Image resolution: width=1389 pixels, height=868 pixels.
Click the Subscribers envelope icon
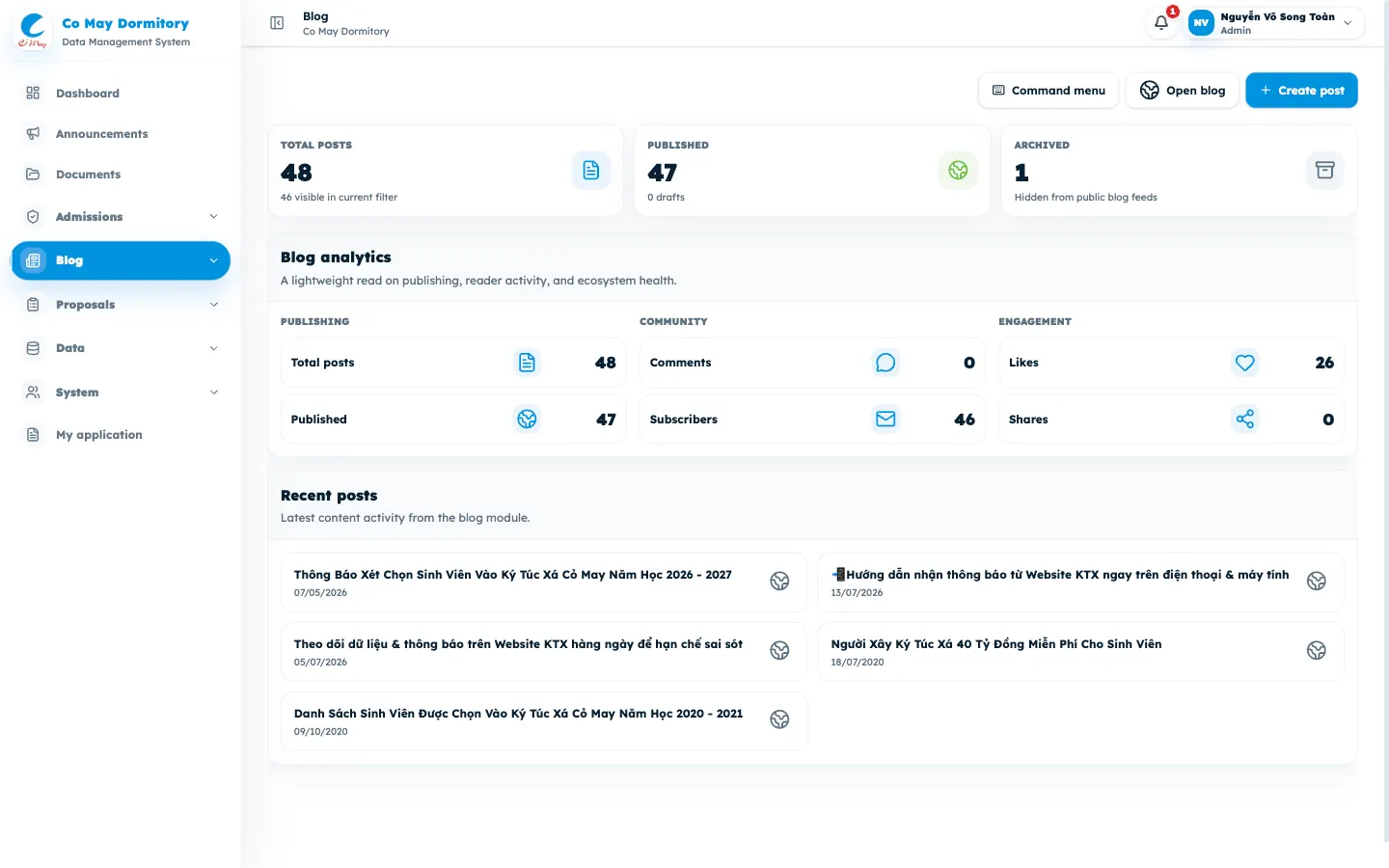click(885, 419)
